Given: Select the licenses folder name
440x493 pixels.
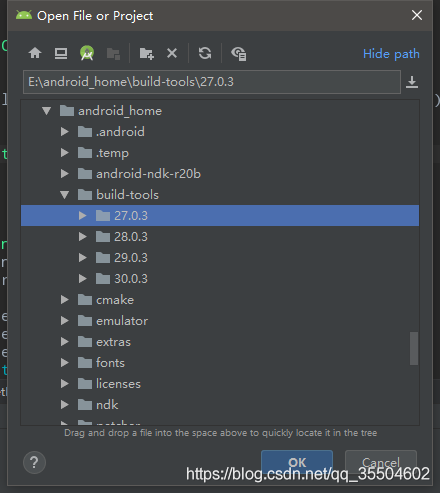Looking at the screenshot, I should point(118,384).
